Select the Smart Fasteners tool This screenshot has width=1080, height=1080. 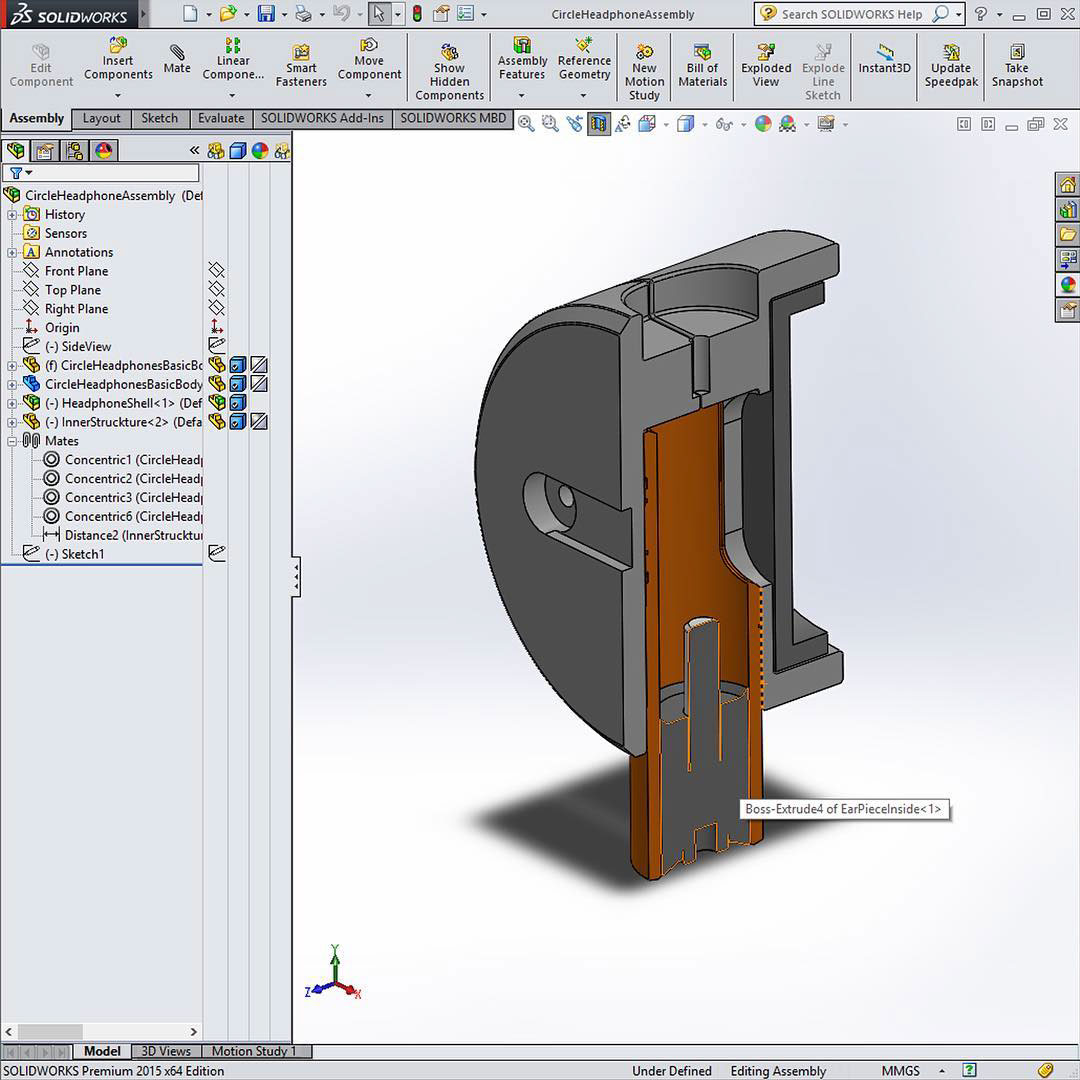(301, 66)
